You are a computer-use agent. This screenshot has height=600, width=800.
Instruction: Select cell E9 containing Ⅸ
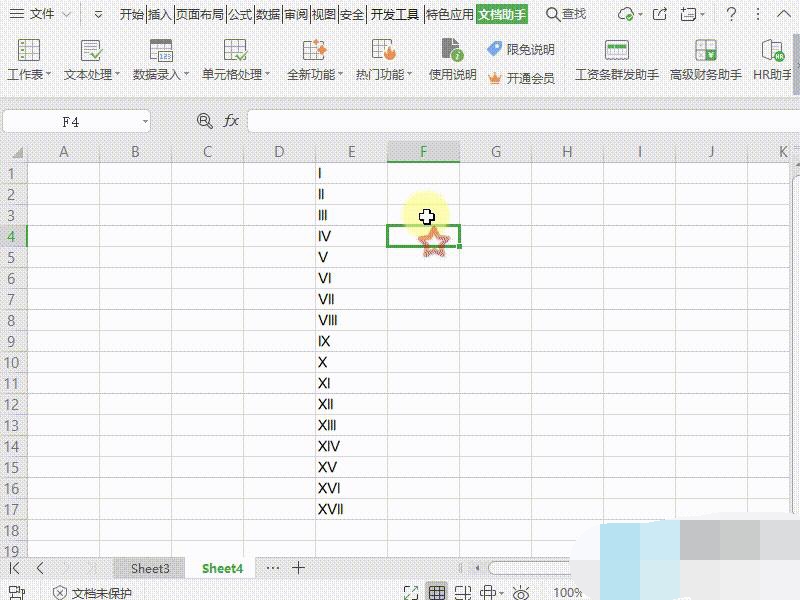pos(351,341)
